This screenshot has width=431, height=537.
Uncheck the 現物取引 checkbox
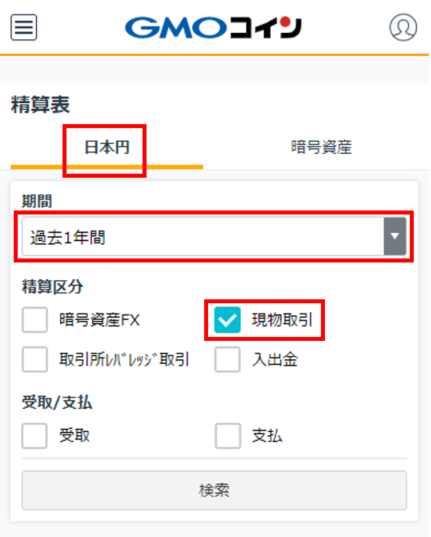pos(227,320)
